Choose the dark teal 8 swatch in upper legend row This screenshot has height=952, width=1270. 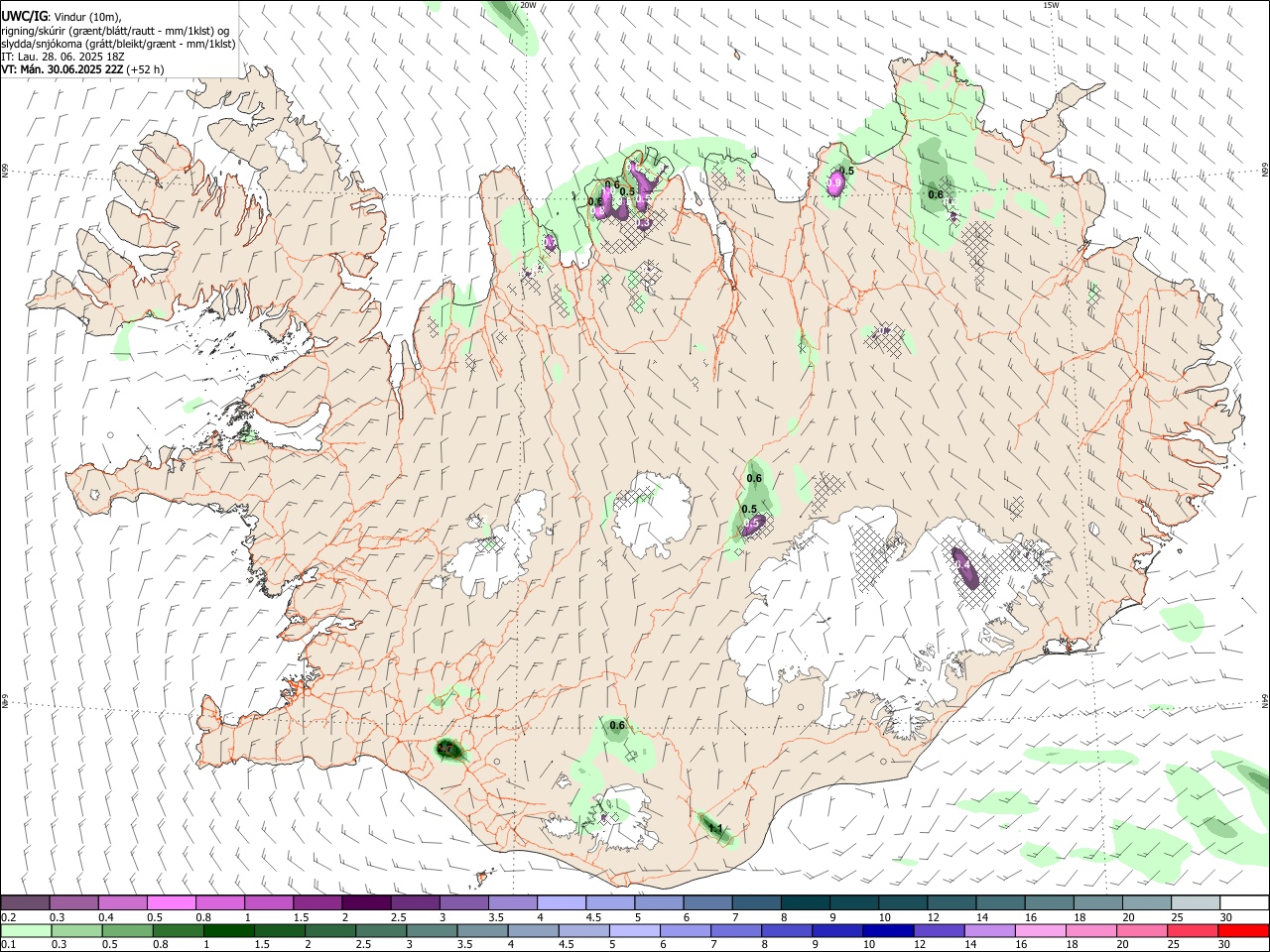point(804,902)
